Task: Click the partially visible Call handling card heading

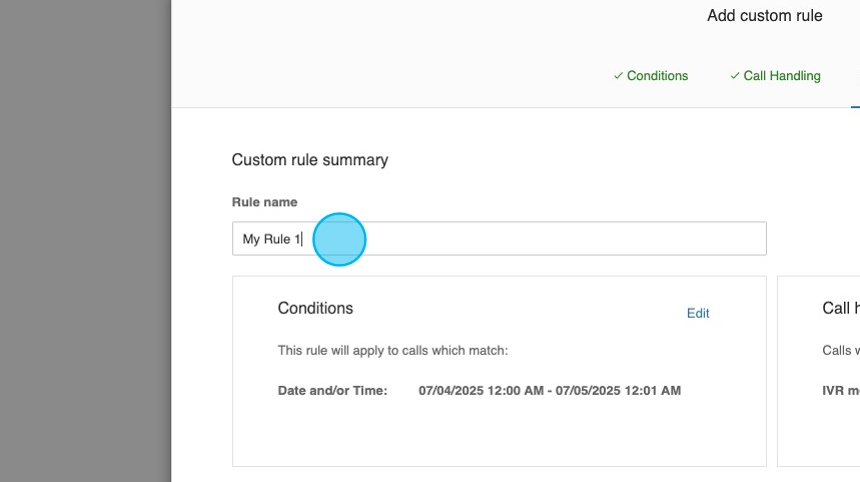Action: (840, 308)
